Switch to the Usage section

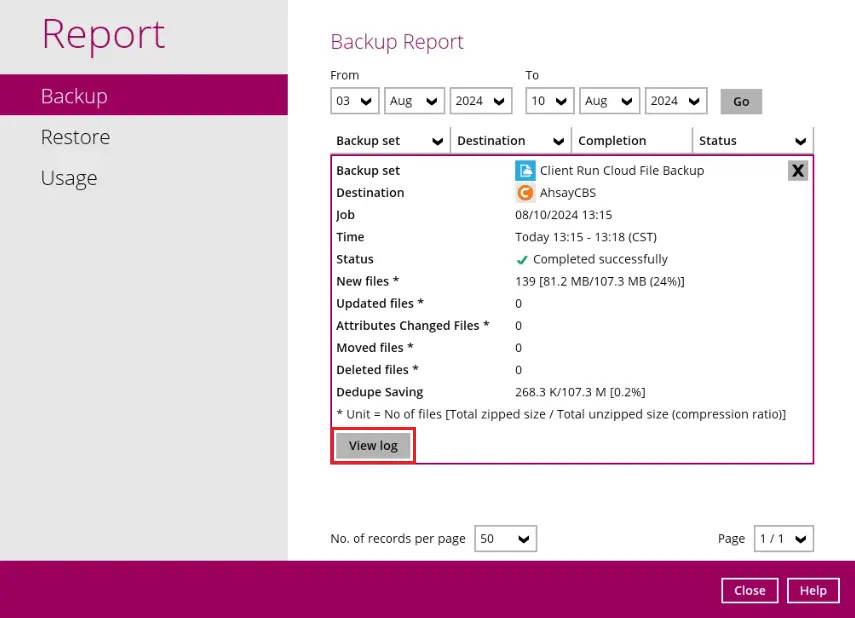pyautogui.click(x=68, y=178)
